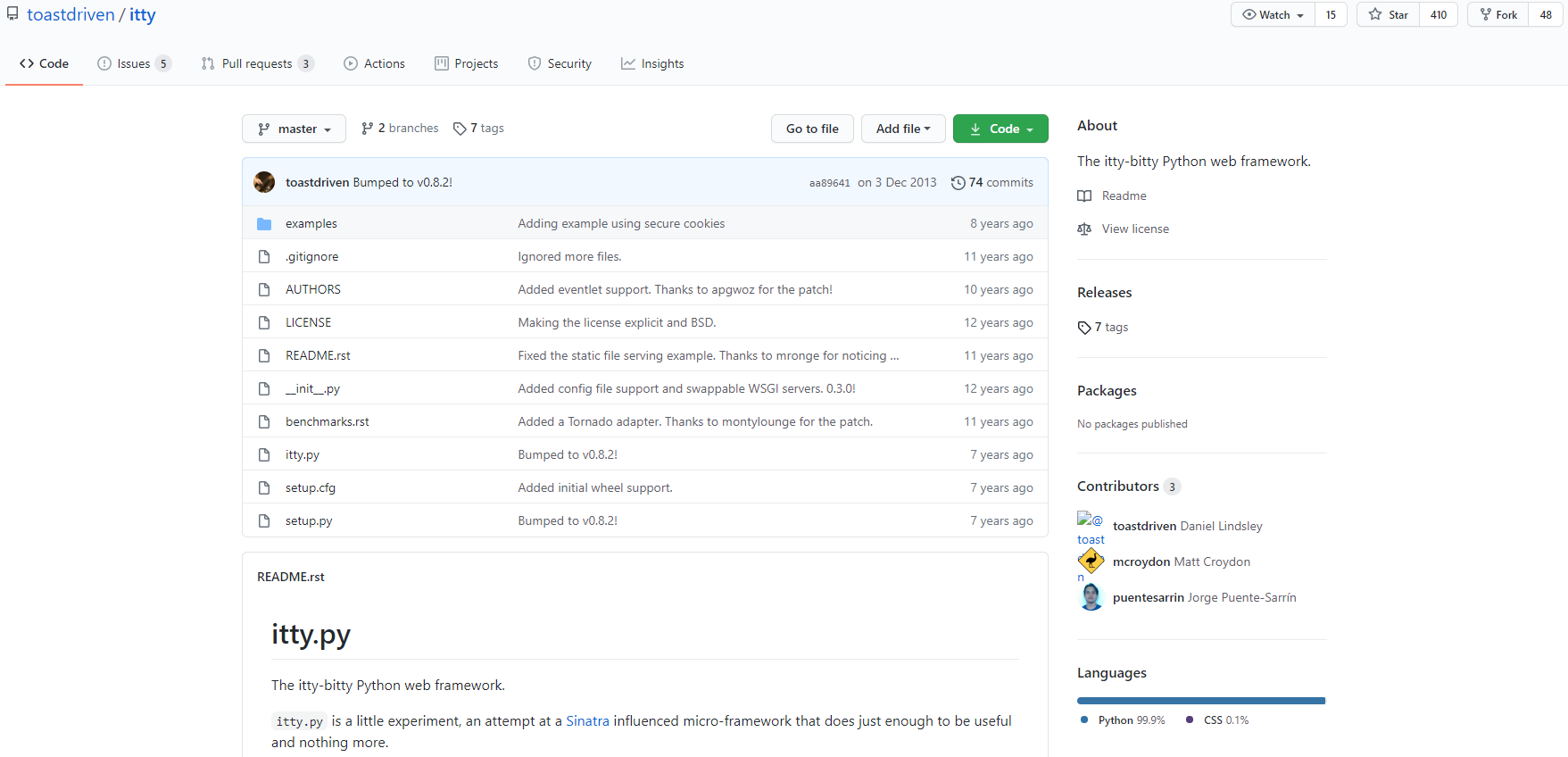This screenshot has width=1568, height=757.
Task: Click the book icon next to Readme
Action: (x=1084, y=196)
